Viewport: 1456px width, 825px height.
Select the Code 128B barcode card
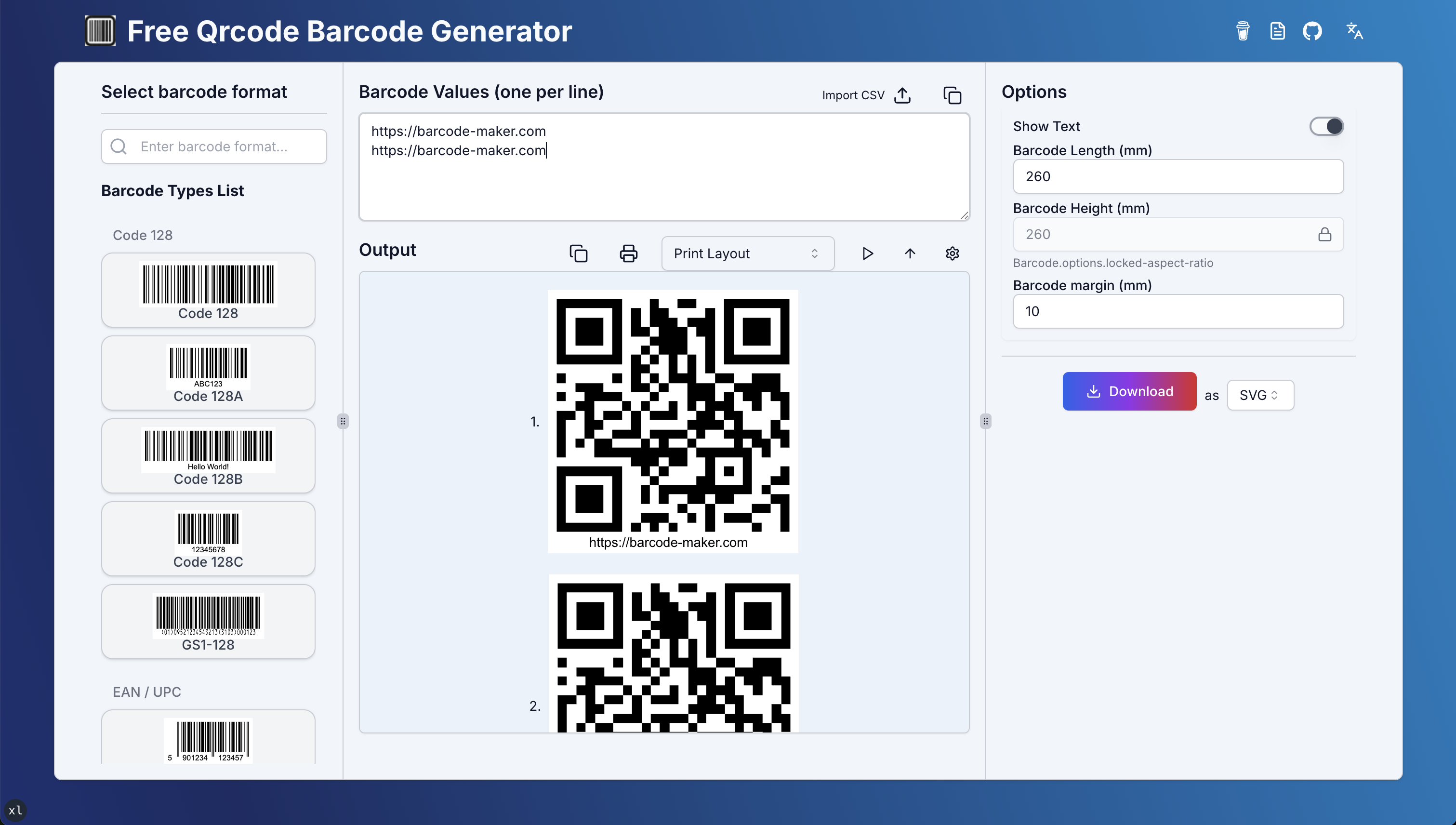pos(208,455)
